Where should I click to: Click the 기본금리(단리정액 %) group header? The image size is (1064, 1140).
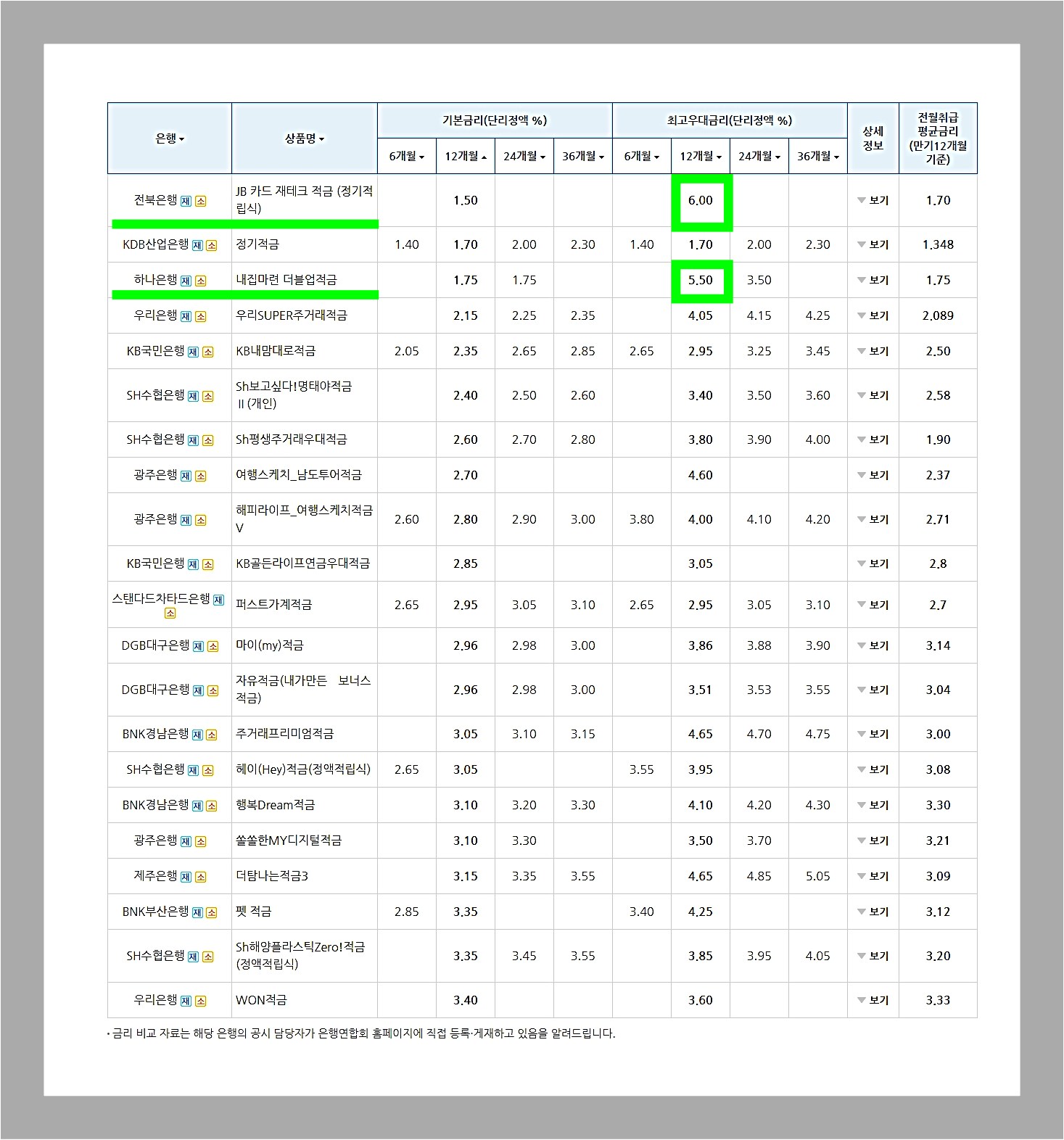[495, 120]
